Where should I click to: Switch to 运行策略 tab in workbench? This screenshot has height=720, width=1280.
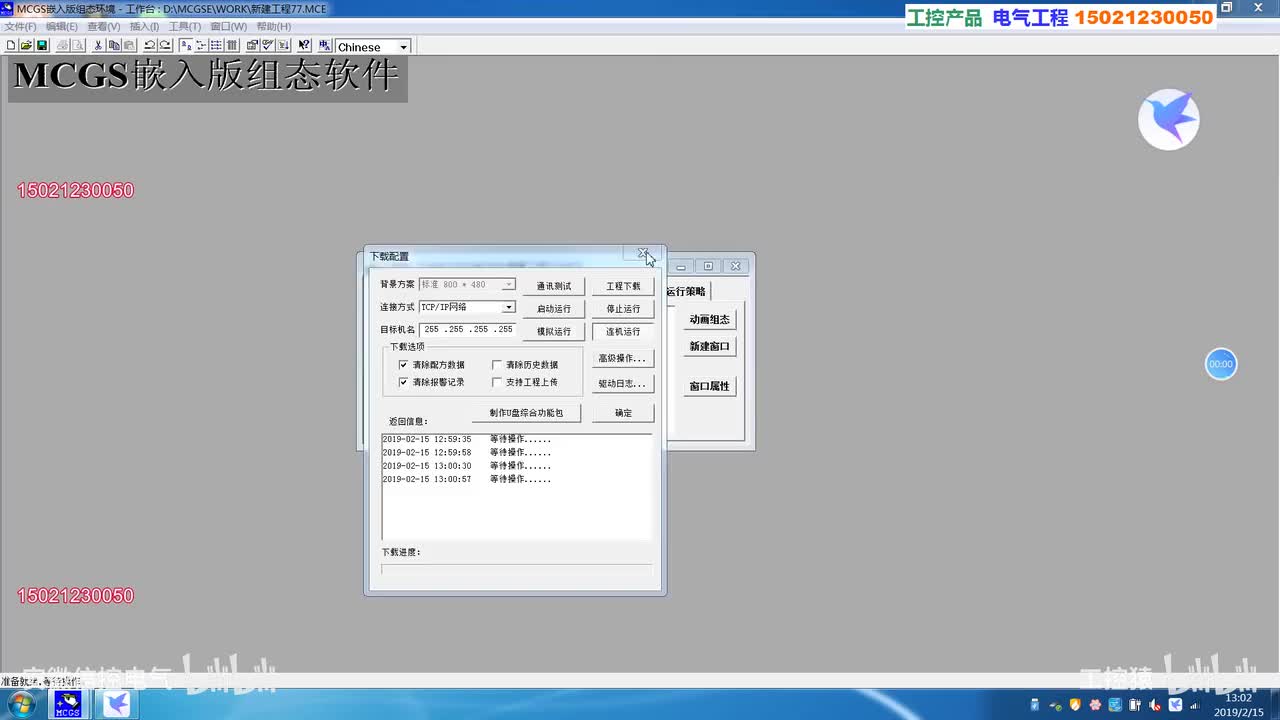[686, 291]
